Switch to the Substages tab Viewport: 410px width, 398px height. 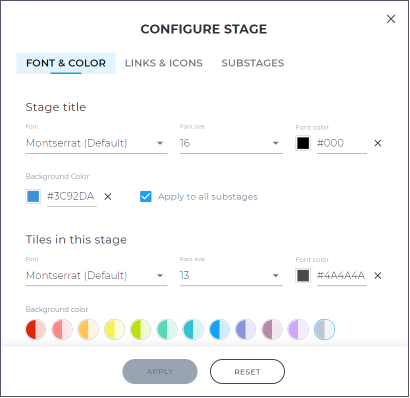tap(253, 63)
